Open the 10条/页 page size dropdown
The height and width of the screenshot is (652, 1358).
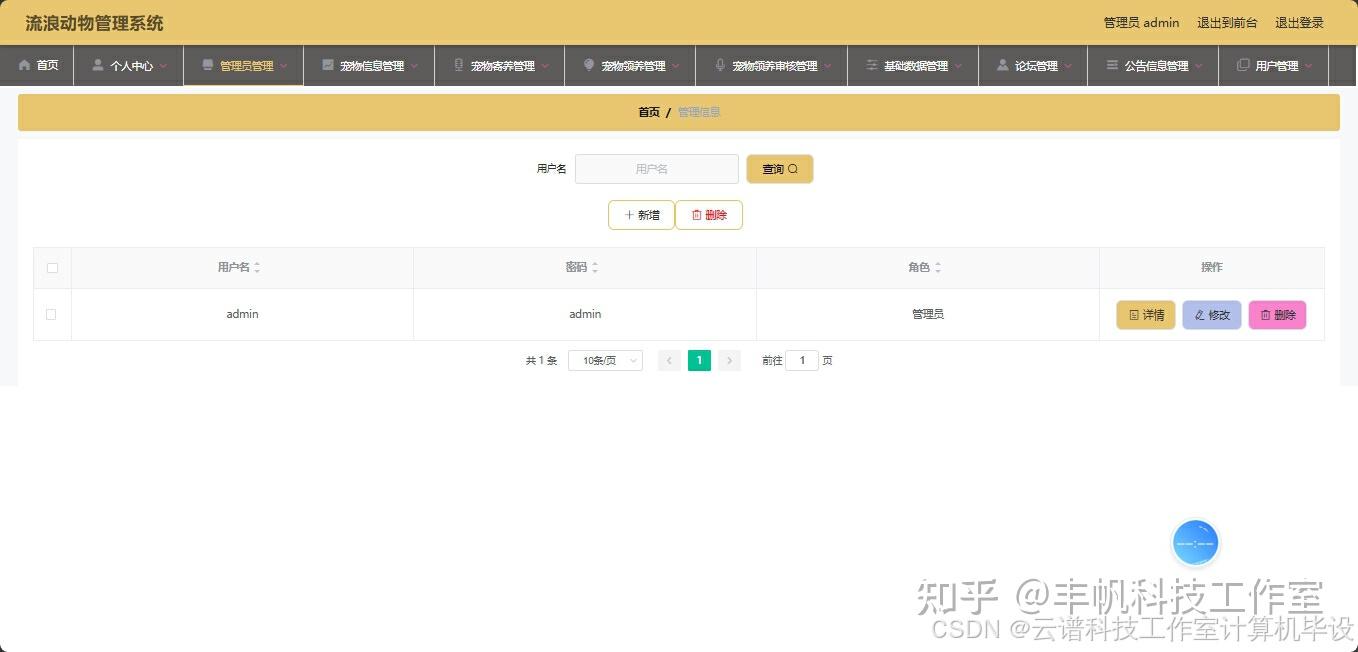tap(605, 361)
